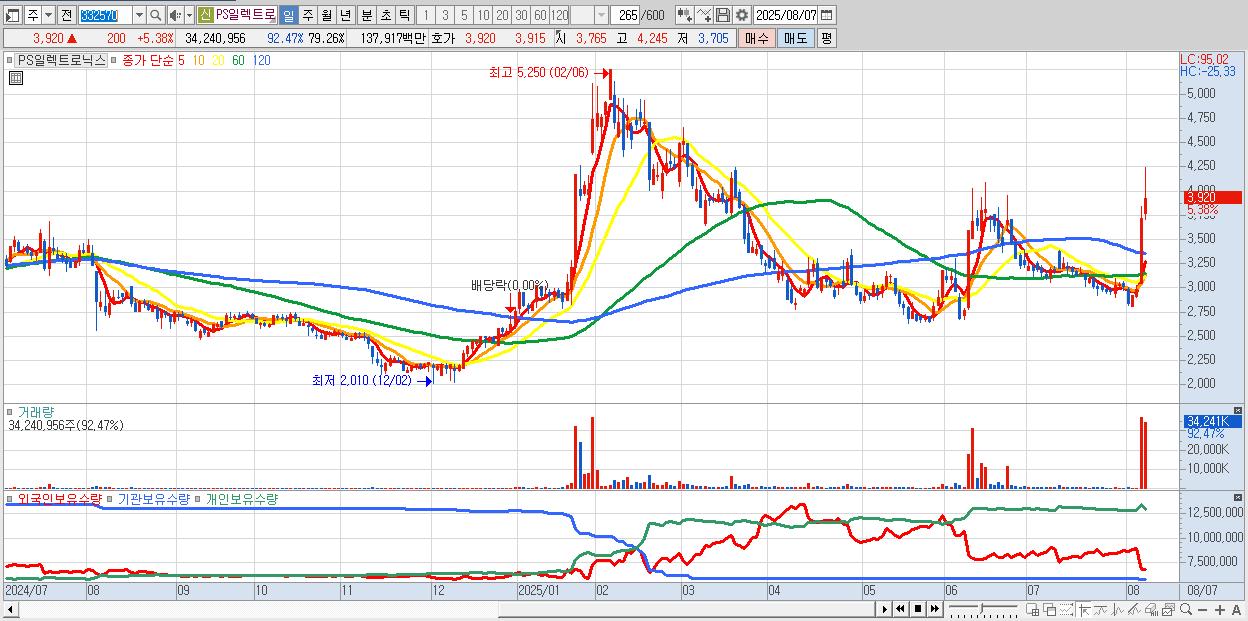Image resolution: width=1248 pixels, height=621 pixels.
Task: Toggle the crosshair cursor icon
Action: pyautogui.click(x=1084, y=609)
